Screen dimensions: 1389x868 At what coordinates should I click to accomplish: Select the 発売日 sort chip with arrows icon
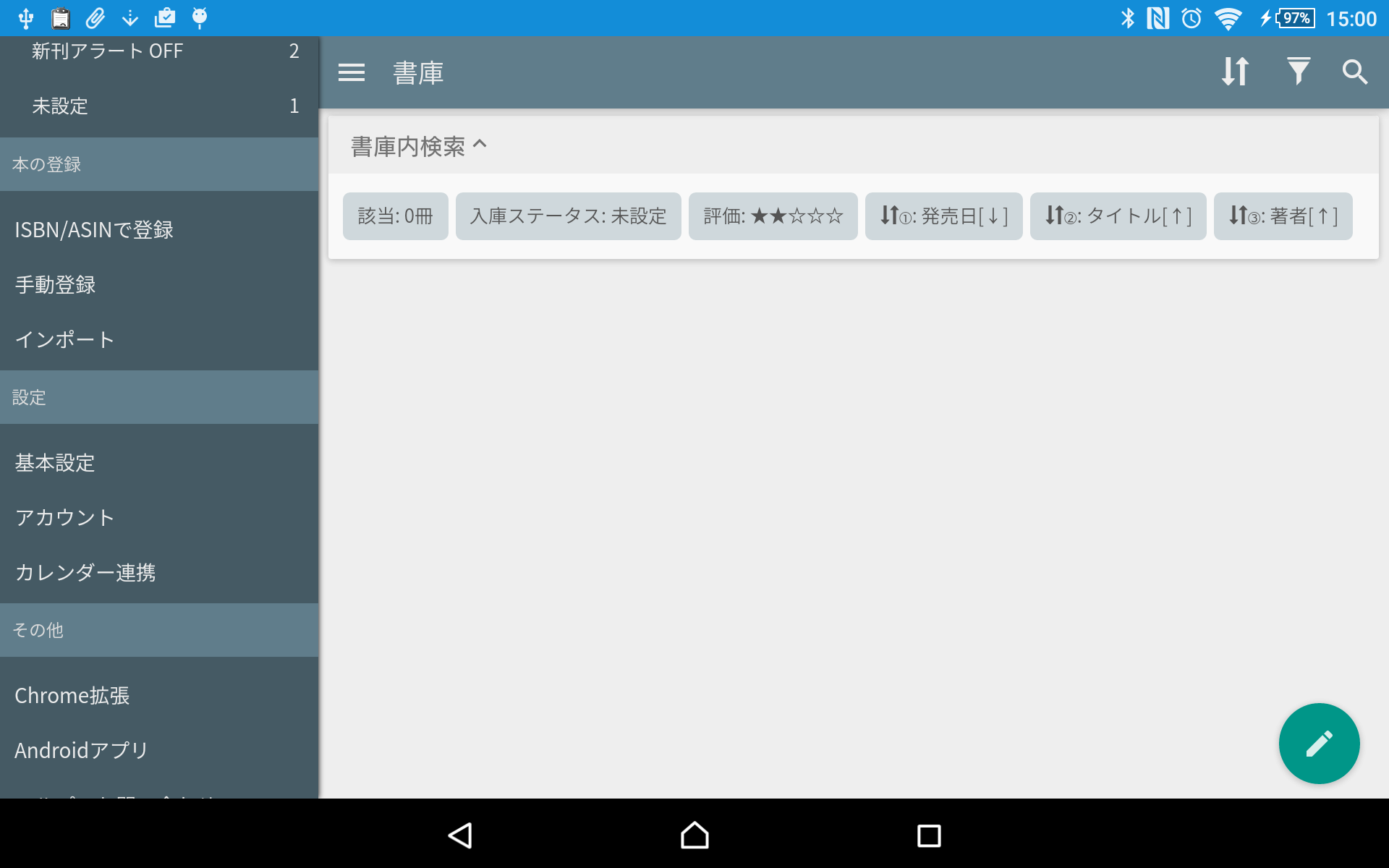click(x=943, y=216)
